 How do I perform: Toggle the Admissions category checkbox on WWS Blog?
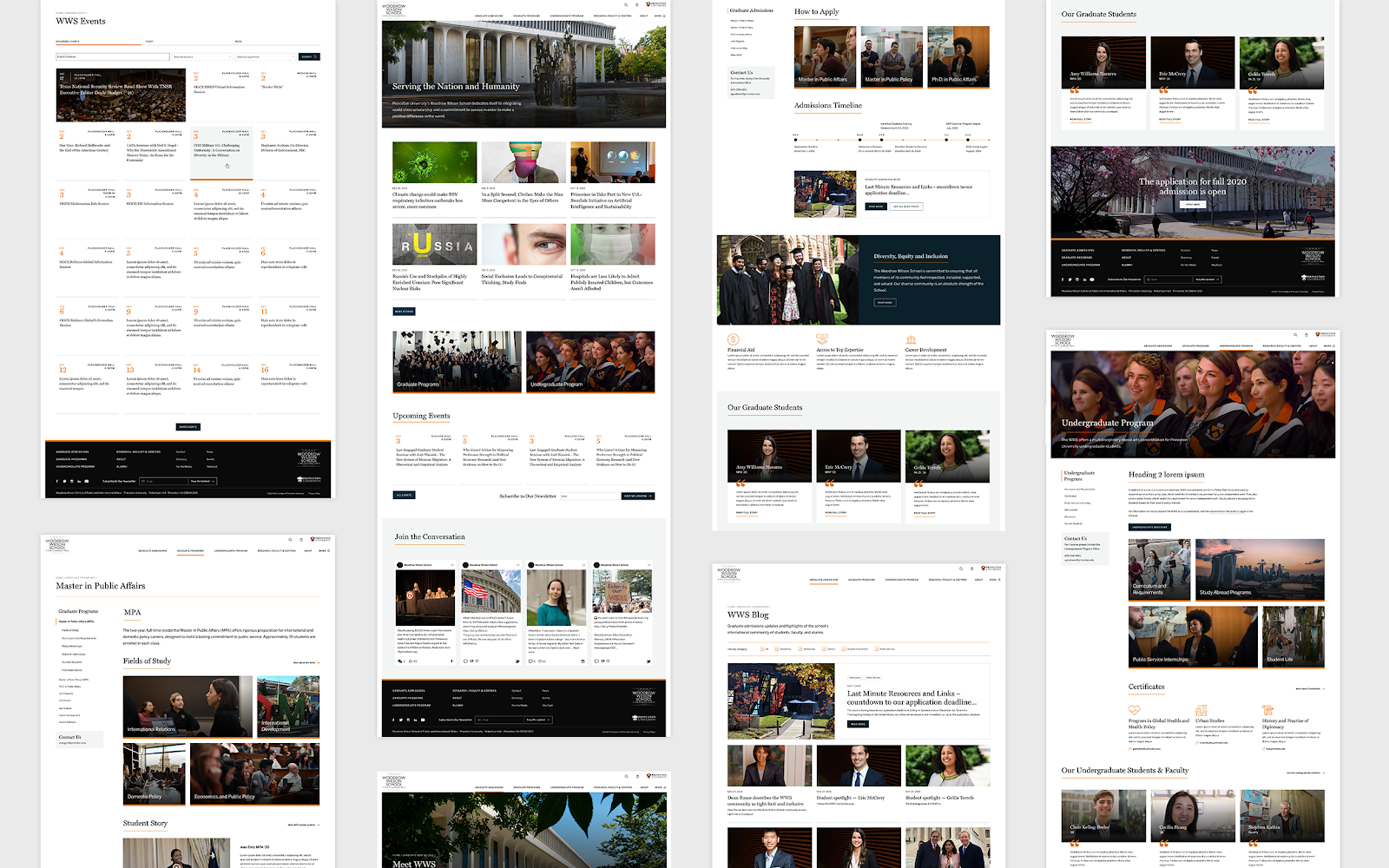point(800,649)
